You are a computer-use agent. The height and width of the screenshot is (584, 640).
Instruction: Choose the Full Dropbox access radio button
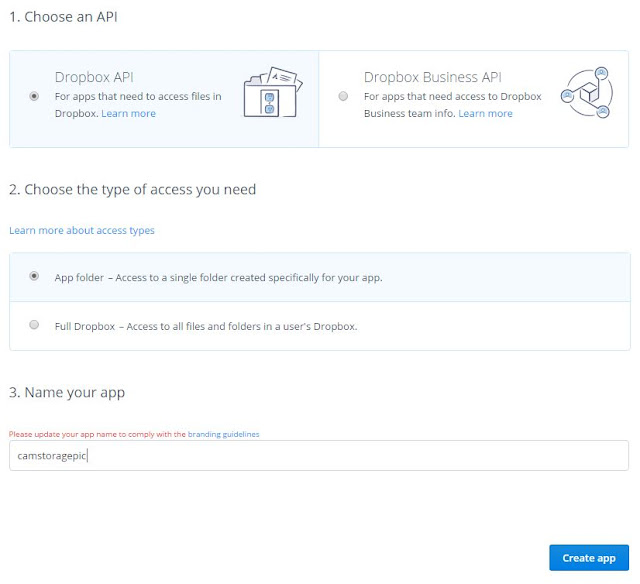[x=34, y=325]
